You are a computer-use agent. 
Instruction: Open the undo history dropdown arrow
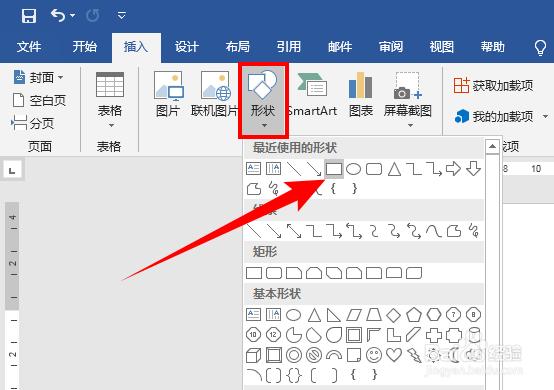tap(72, 16)
